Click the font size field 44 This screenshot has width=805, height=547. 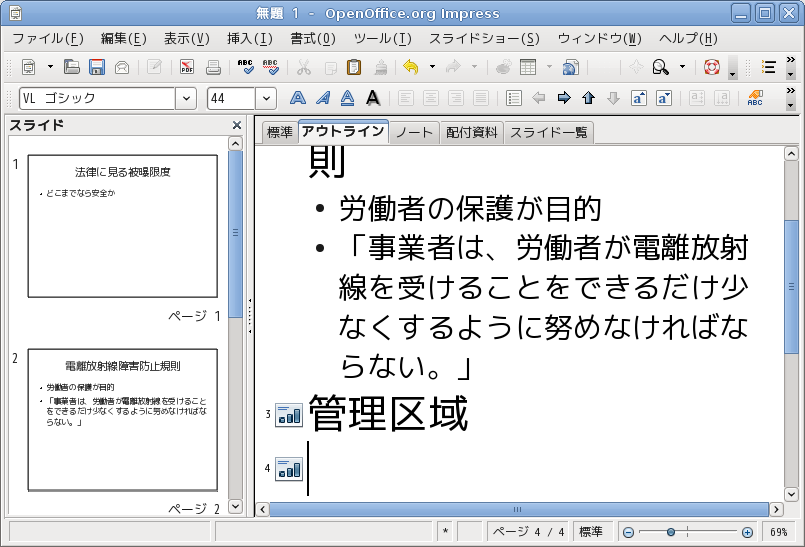231,98
